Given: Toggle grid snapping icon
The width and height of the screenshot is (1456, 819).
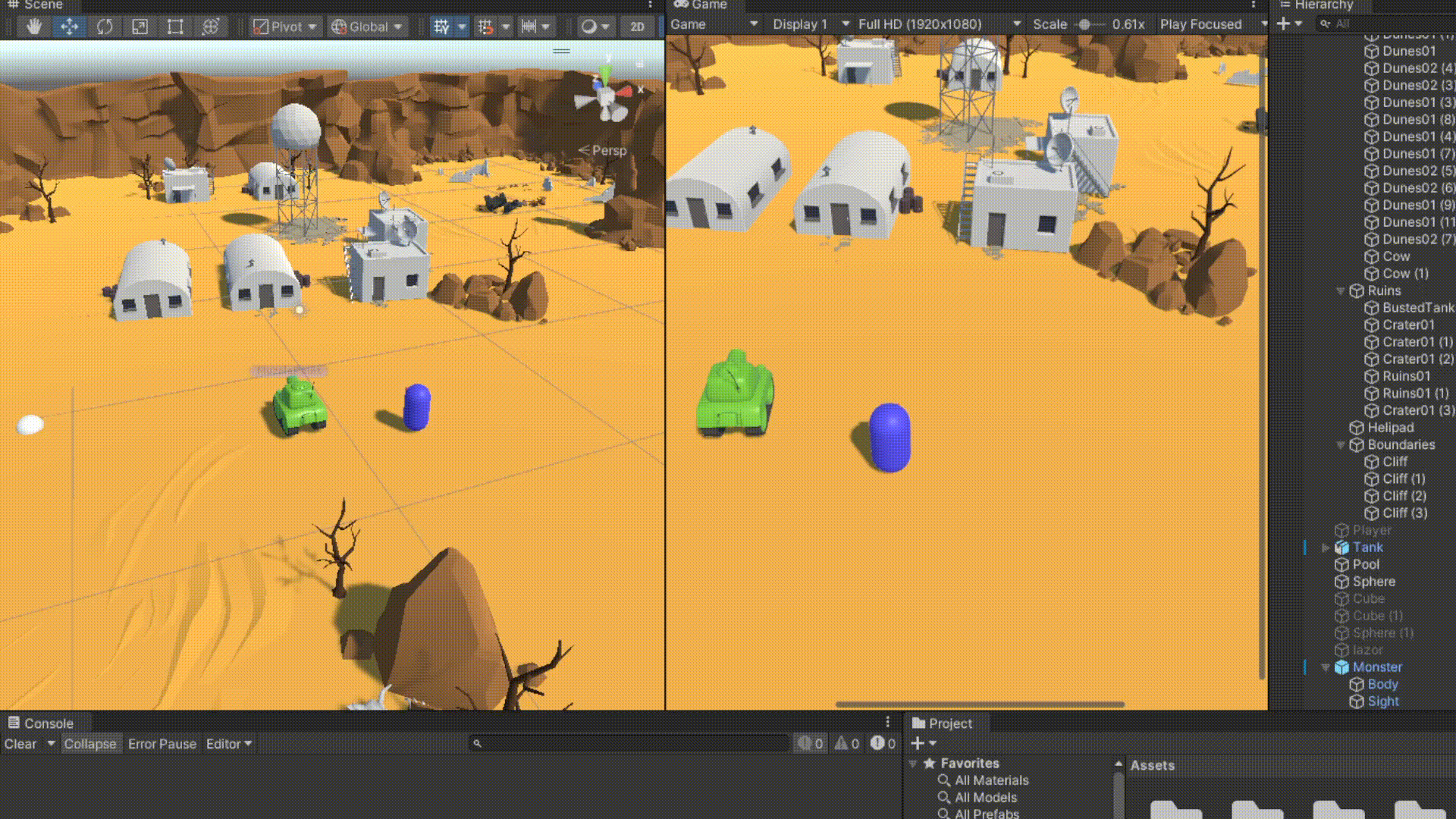Looking at the screenshot, I should point(486,27).
